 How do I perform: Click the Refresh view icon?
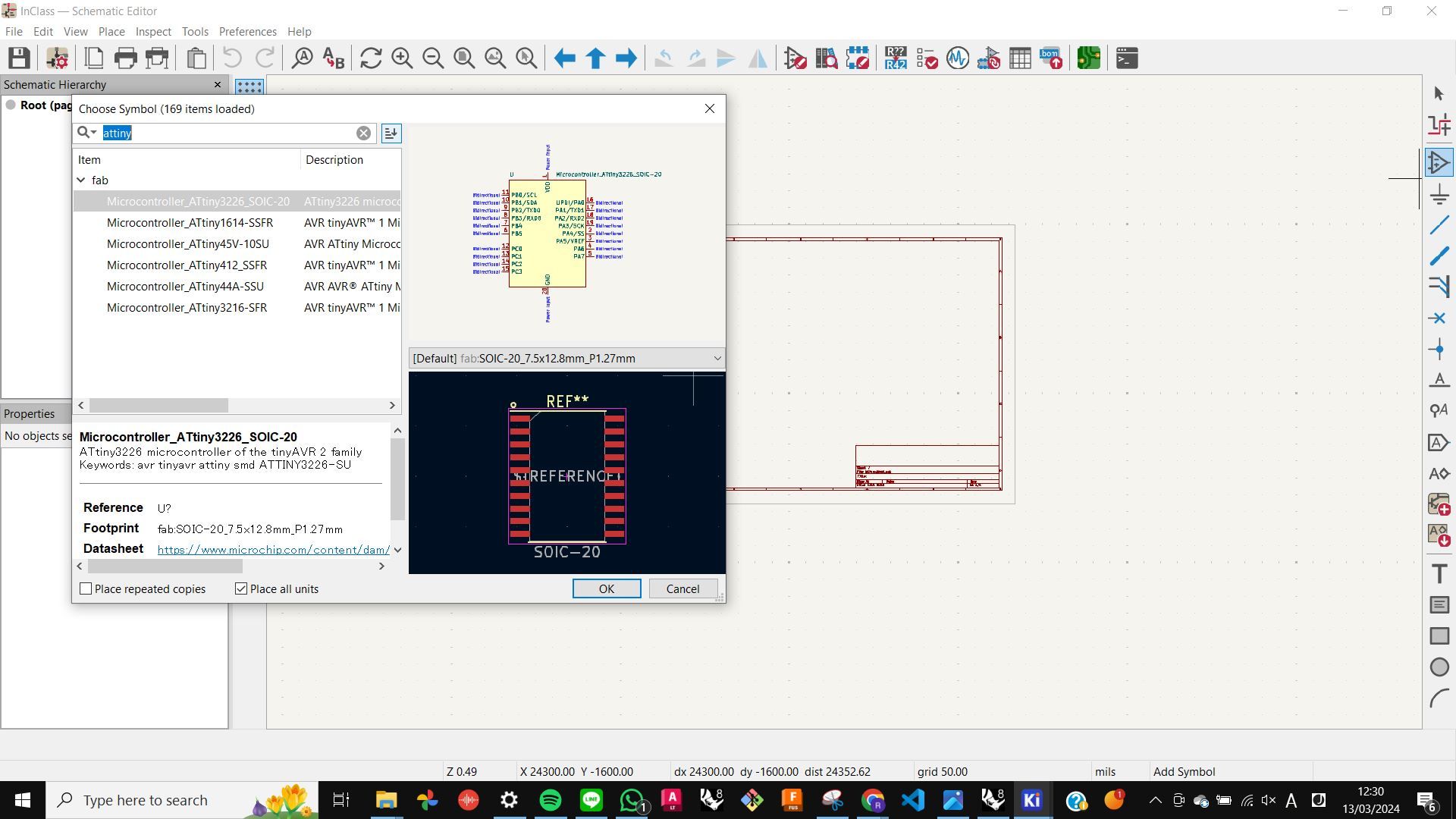tap(371, 58)
